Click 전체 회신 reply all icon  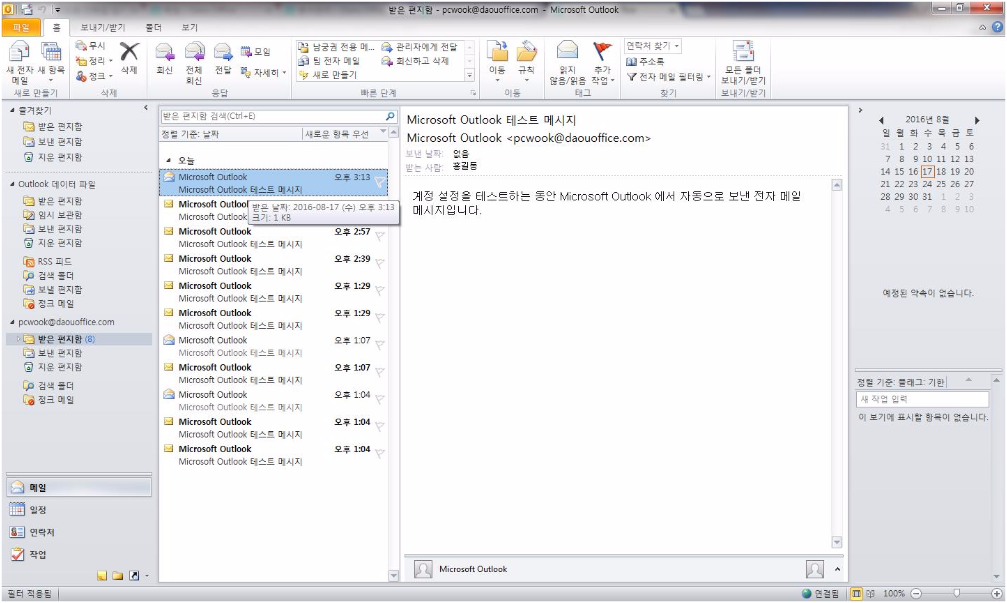[194, 63]
